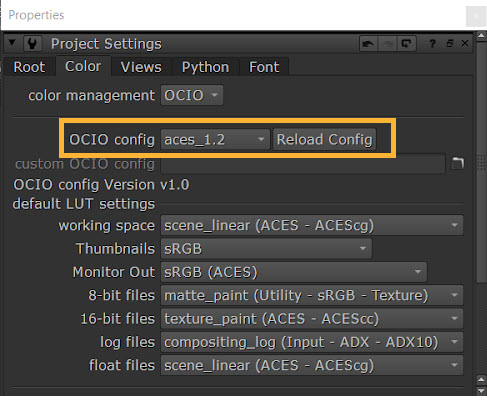Float the Project Settings panel icon
This screenshot has height=400, width=487.
click(449, 43)
